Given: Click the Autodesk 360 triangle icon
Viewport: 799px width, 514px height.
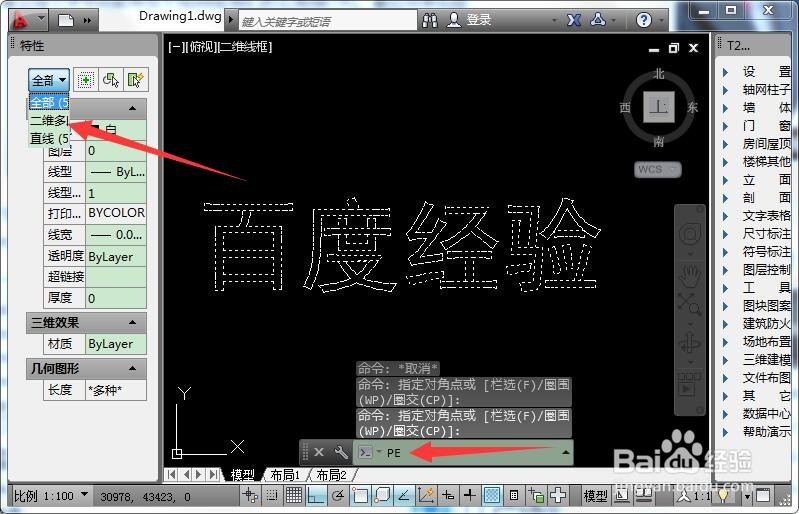Looking at the screenshot, I should 598,19.
